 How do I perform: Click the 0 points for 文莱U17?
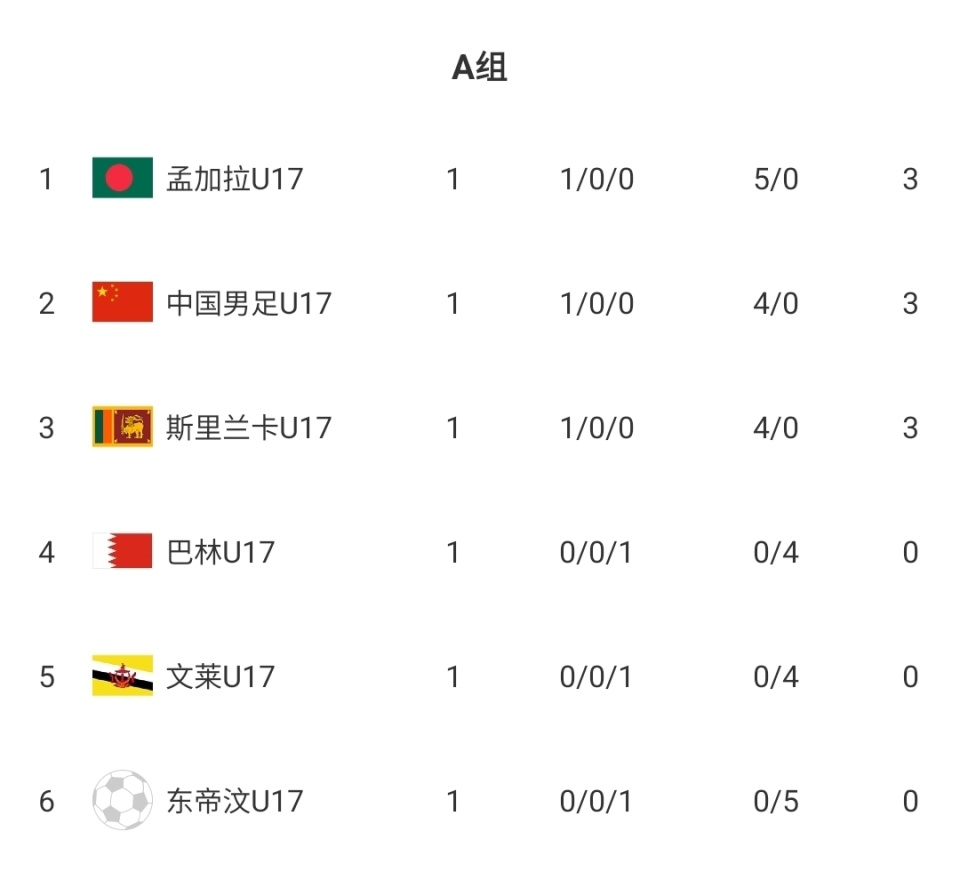[x=910, y=677]
